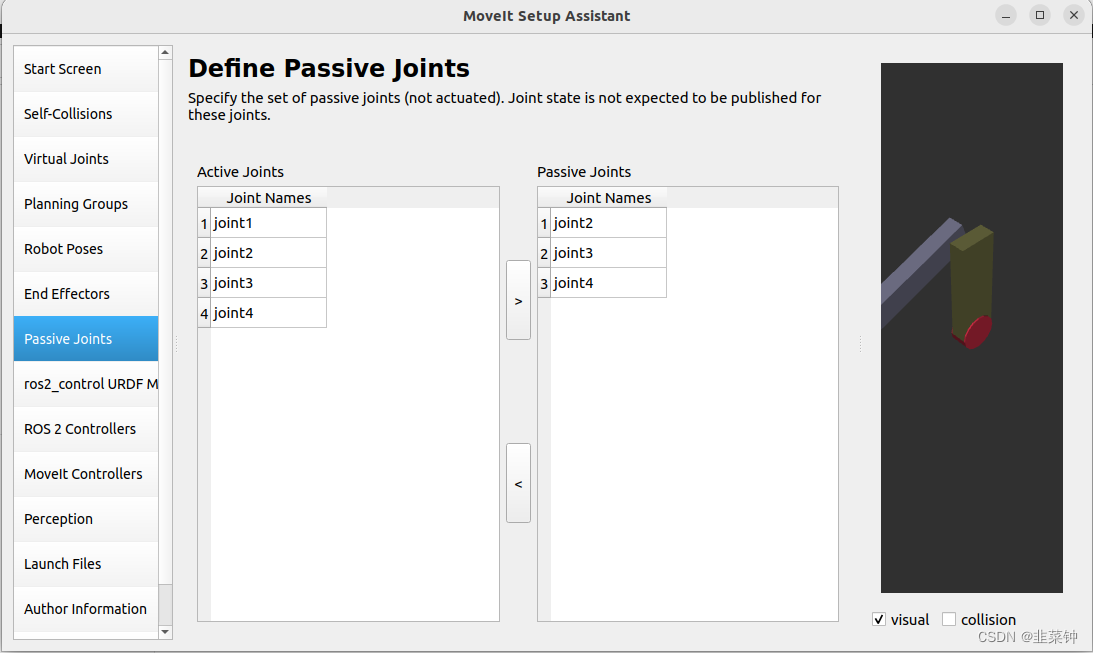Screen dimensions: 1093x653
Task: Minimize the MoveIt Setup Assistant window
Action: point(1005,15)
